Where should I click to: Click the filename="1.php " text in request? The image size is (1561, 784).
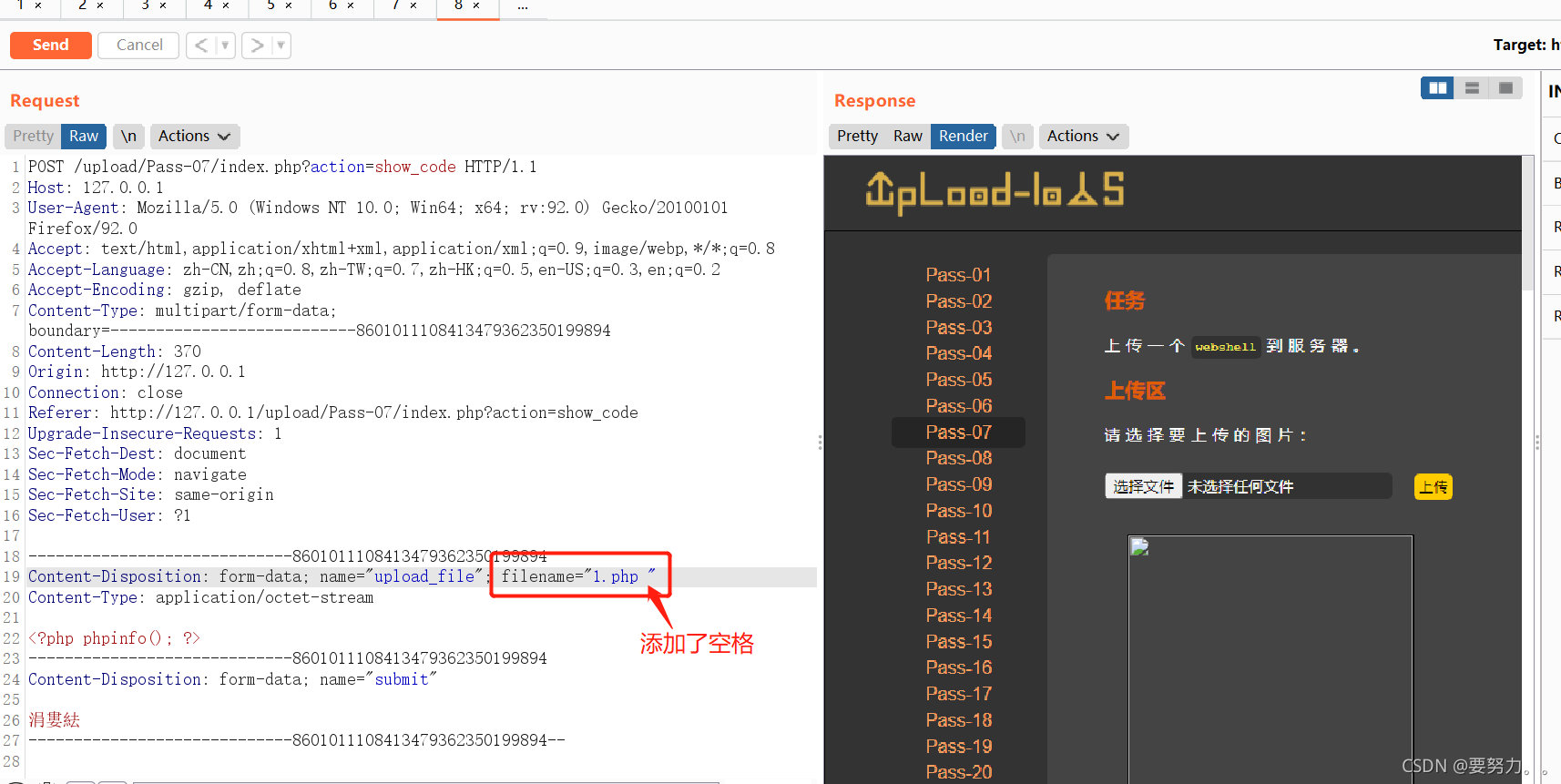[x=578, y=576]
